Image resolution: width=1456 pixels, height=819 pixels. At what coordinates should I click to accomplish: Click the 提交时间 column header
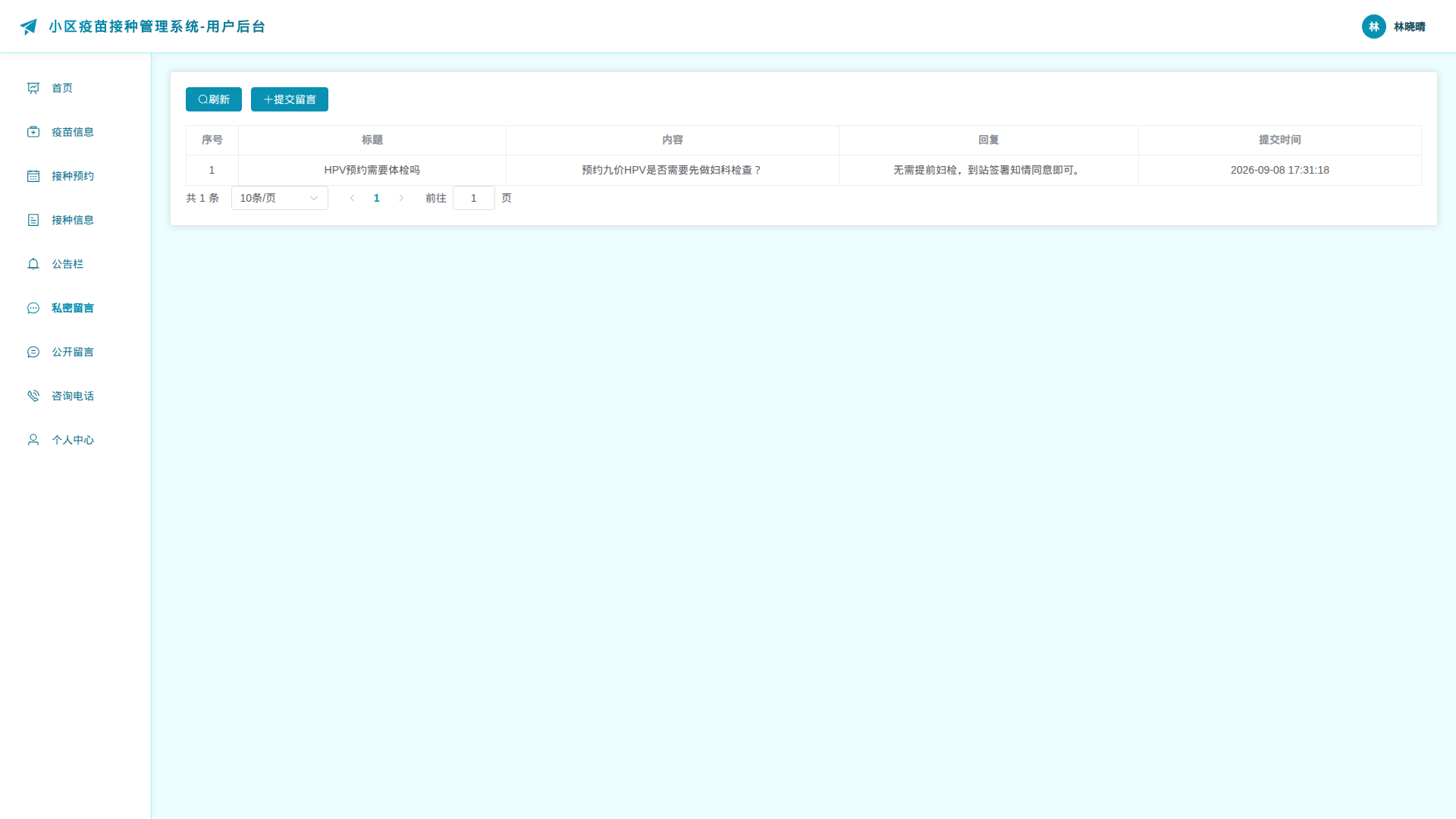1280,140
